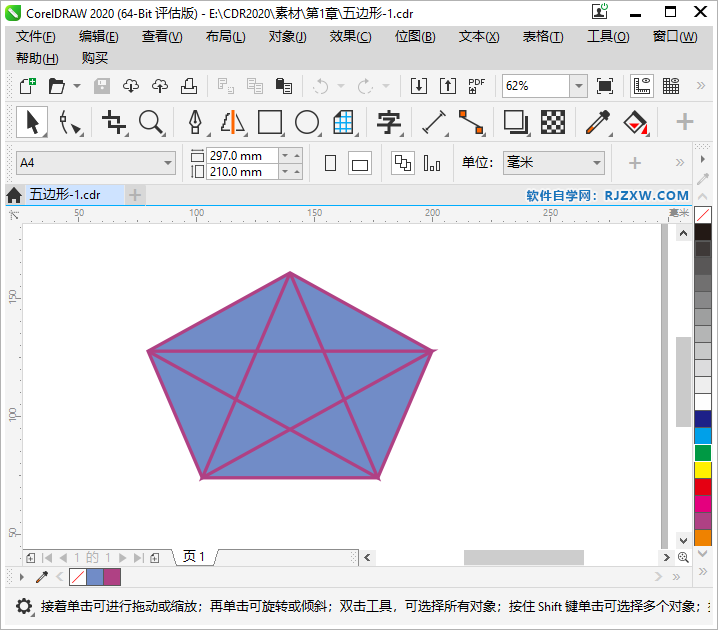Select the Rectangle tool
718x630 pixels.
click(270, 122)
